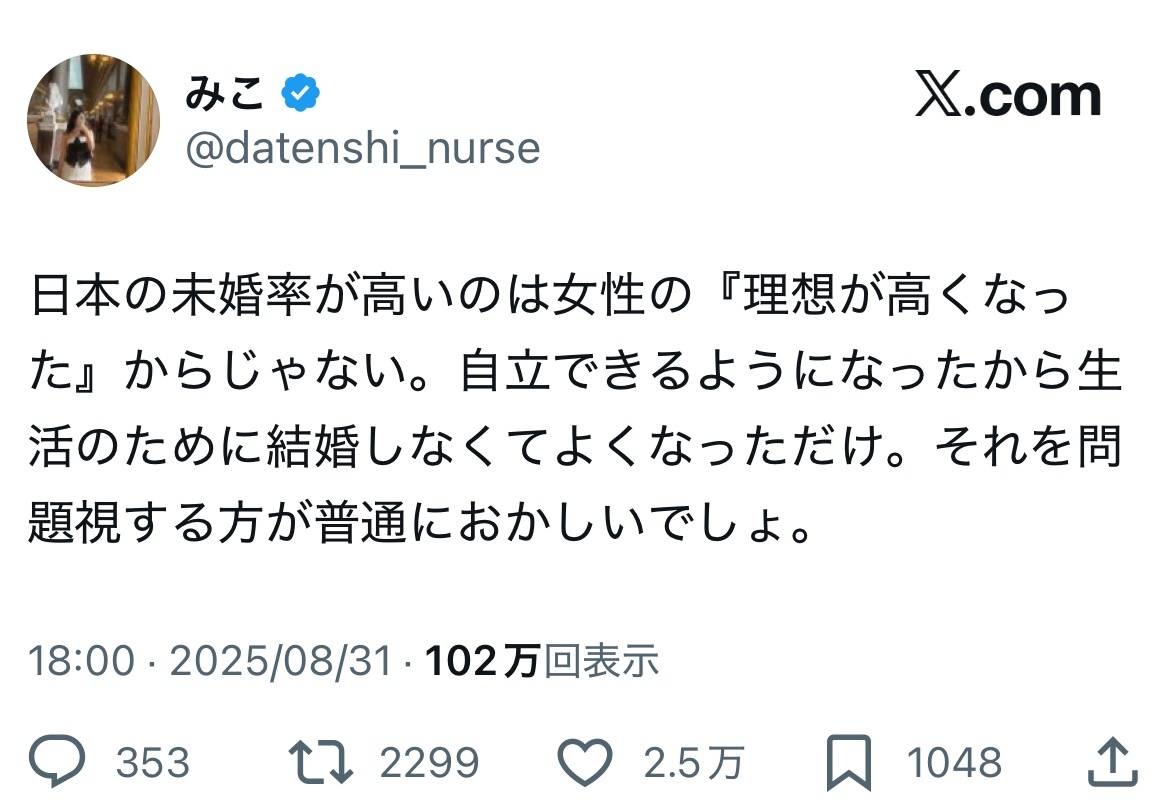Open the みこ profile avatar photo
This screenshot has height=809, width=1170.
(x=92, y=121)
